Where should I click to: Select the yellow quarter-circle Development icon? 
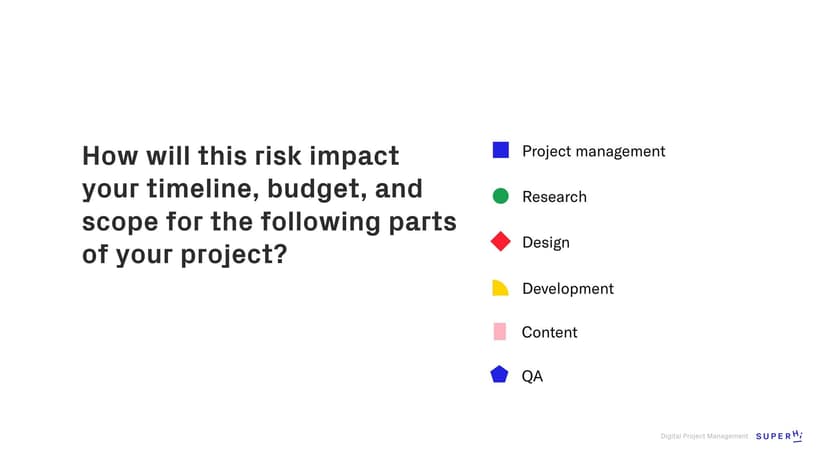click(500, 288)
